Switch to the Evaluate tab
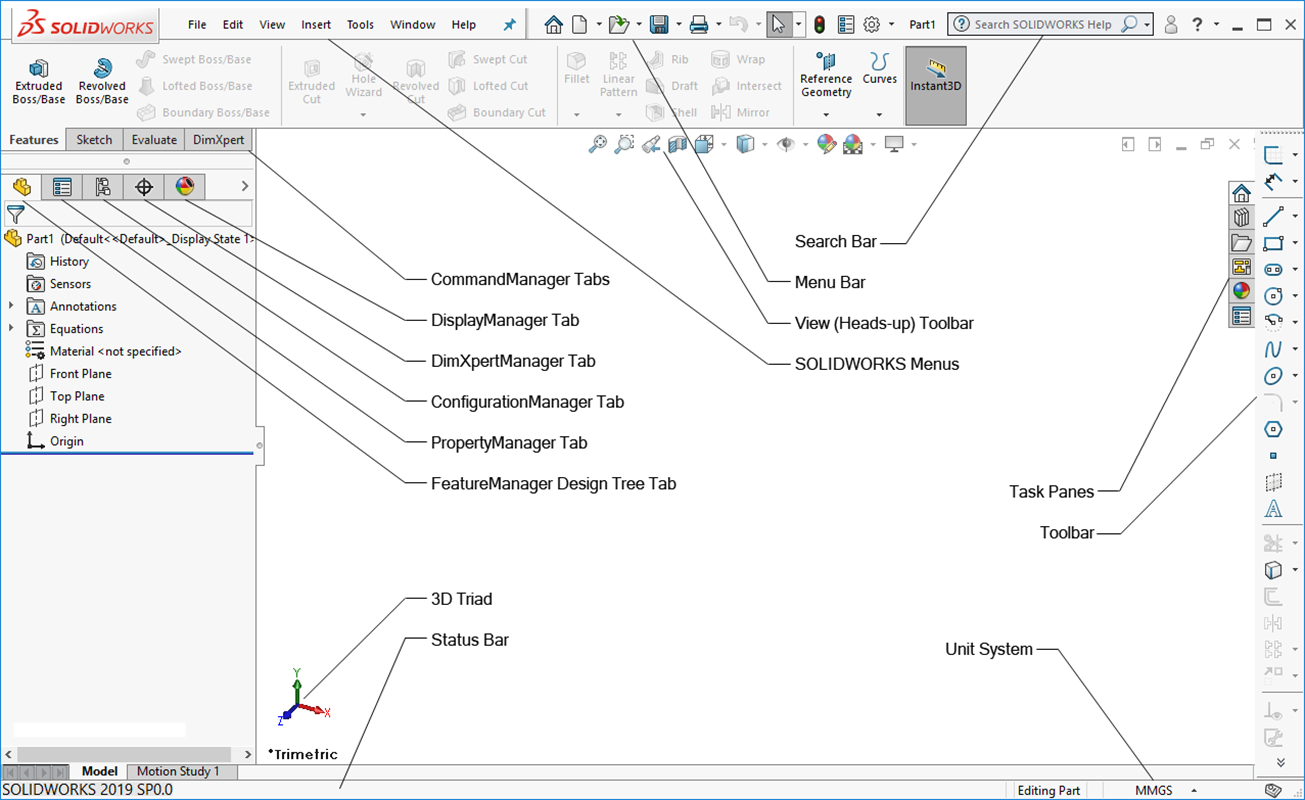The width and height of the screenshot is (1305, 800). (x=154, y=140)
